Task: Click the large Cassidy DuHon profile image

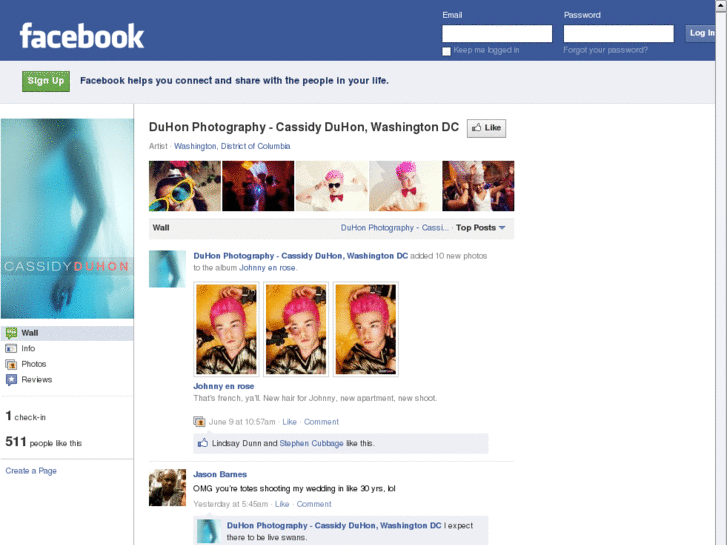Action: [x=67, y=218]
